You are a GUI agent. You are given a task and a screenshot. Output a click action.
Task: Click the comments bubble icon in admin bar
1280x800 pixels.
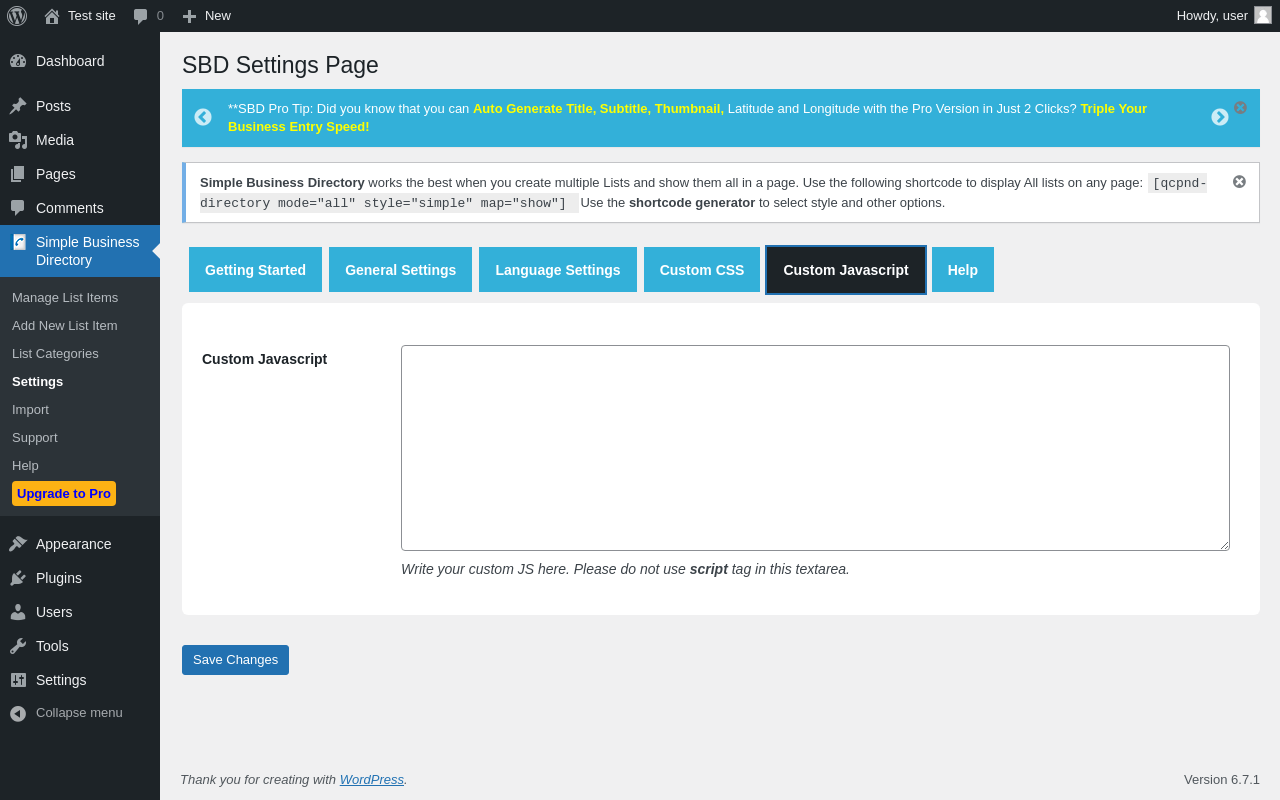tap(140, 16)
